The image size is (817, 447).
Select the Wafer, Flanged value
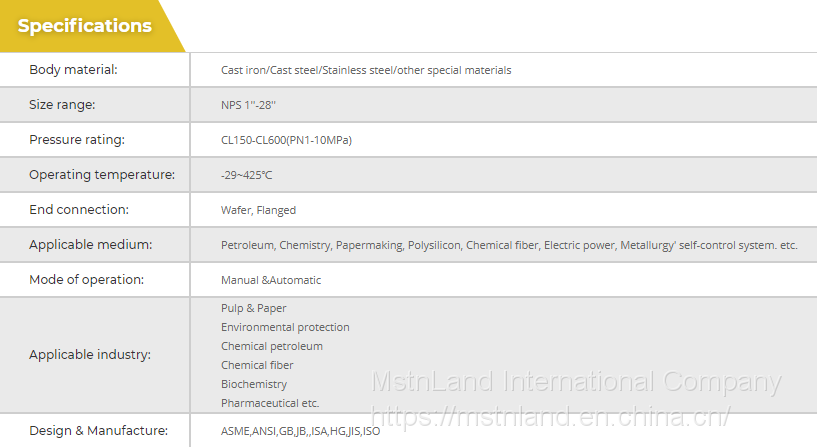pos(258,210)
